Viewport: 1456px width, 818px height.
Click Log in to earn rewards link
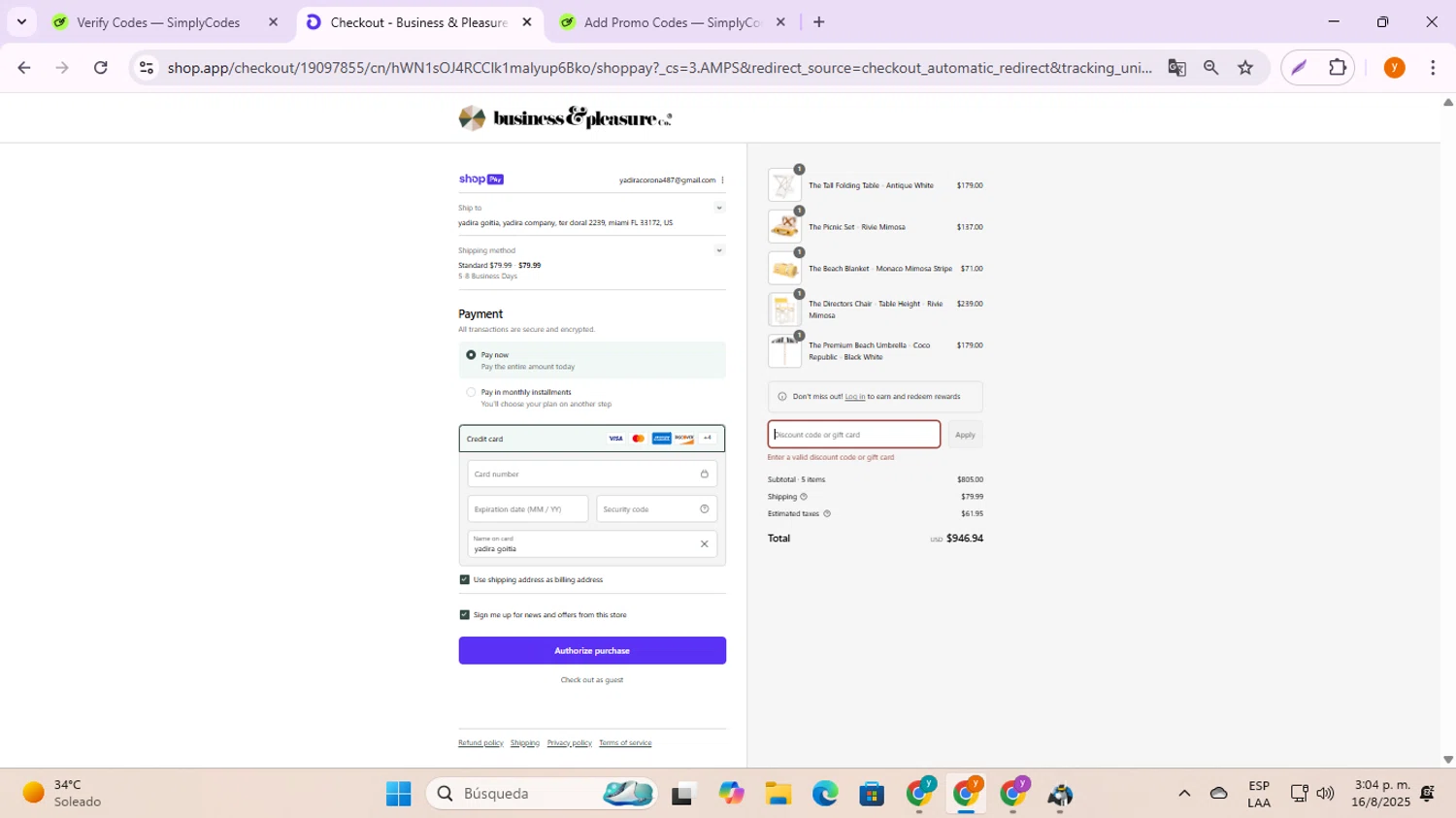(855, 397)
